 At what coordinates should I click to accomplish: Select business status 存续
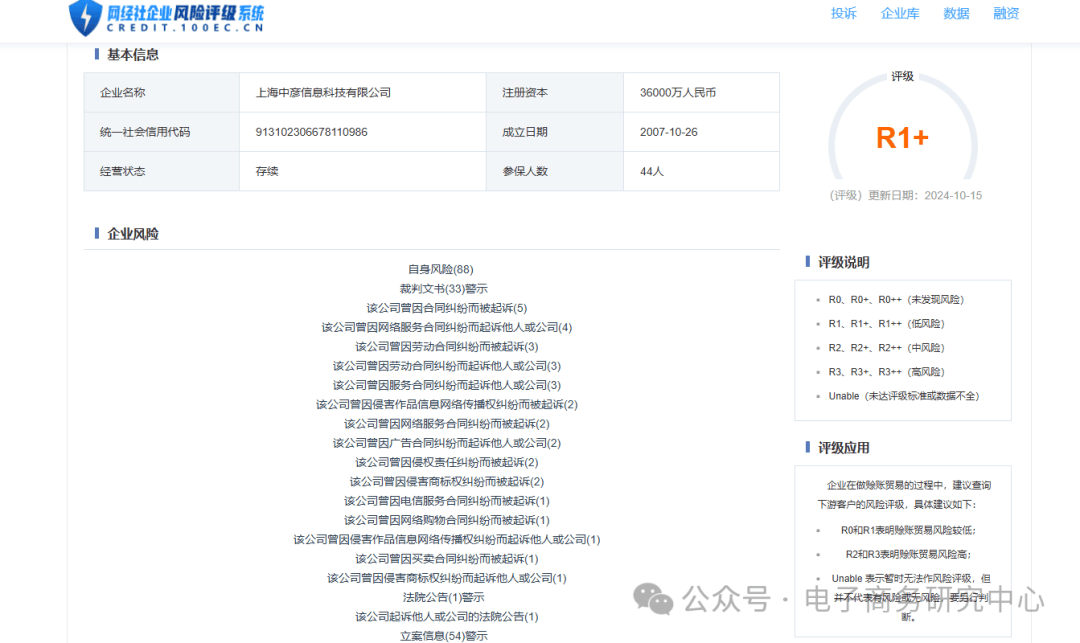tap(267, 171)
